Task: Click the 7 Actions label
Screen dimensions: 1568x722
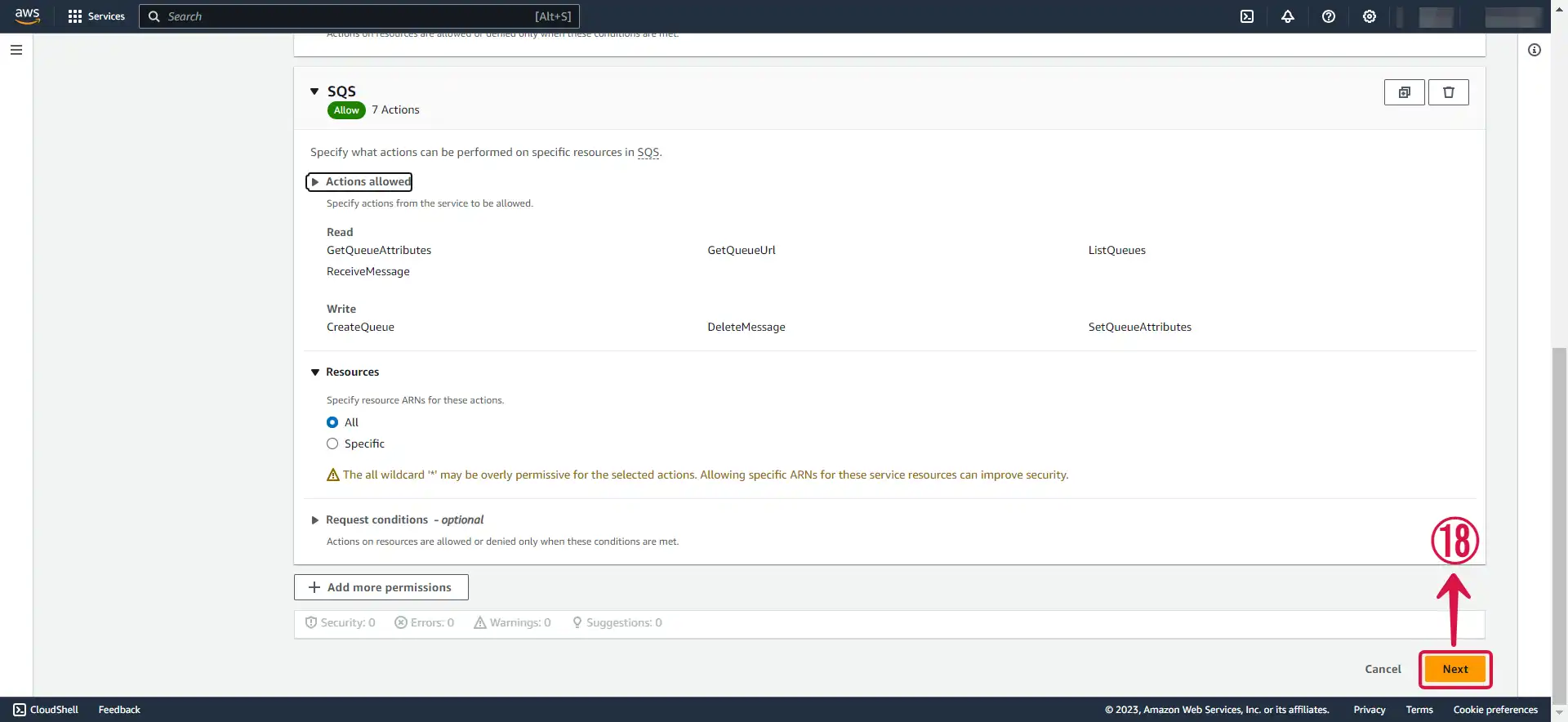Action: coord(395,109)
